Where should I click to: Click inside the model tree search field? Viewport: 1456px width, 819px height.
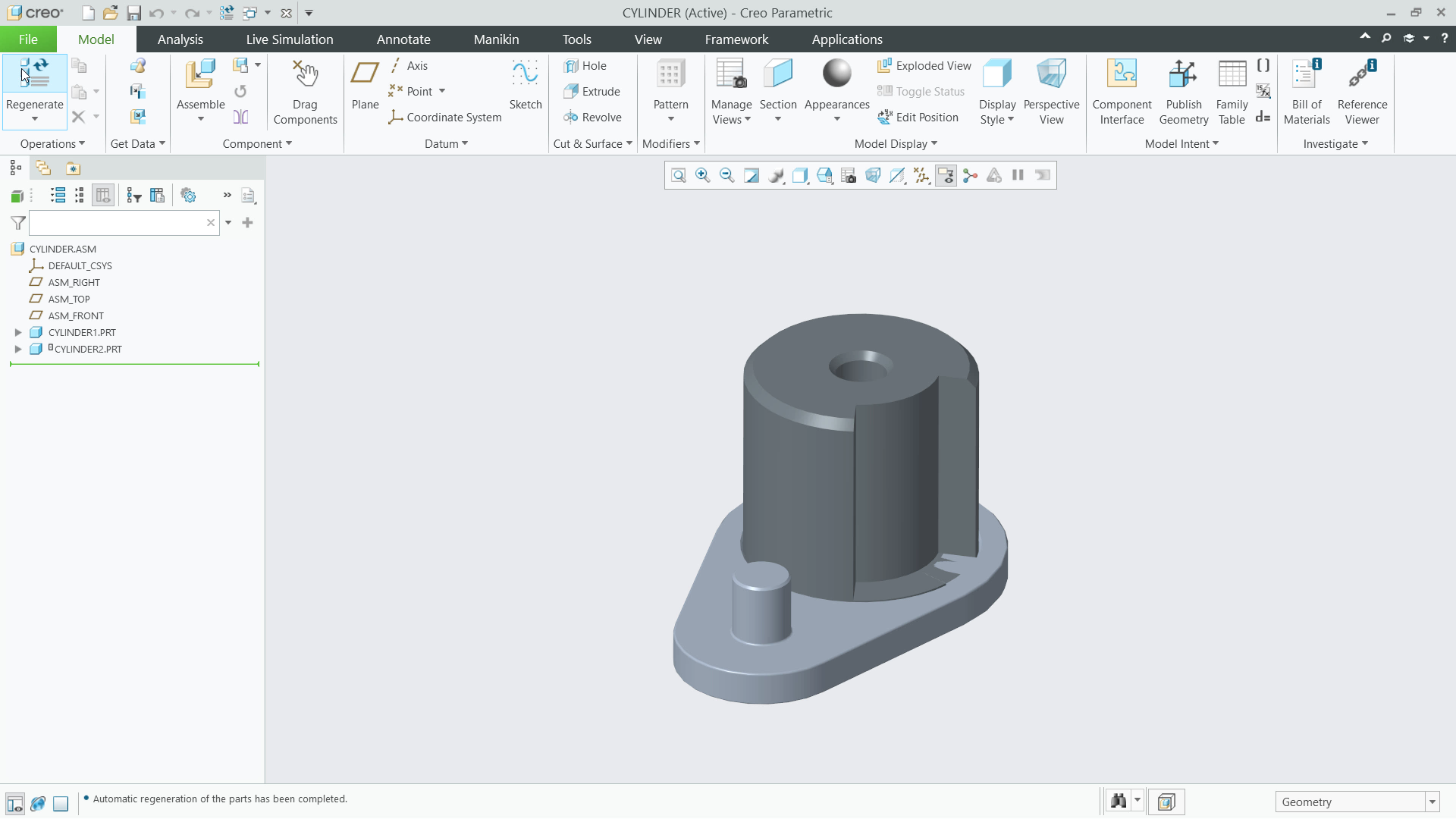tap(121, 222)
